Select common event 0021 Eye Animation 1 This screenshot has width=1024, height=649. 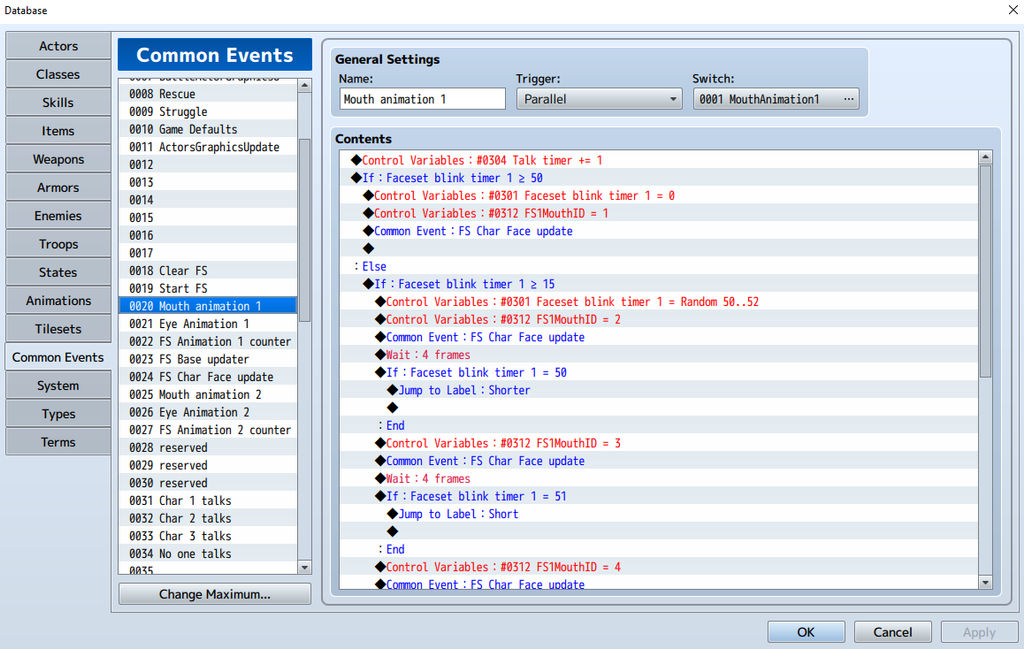point(204,324)
